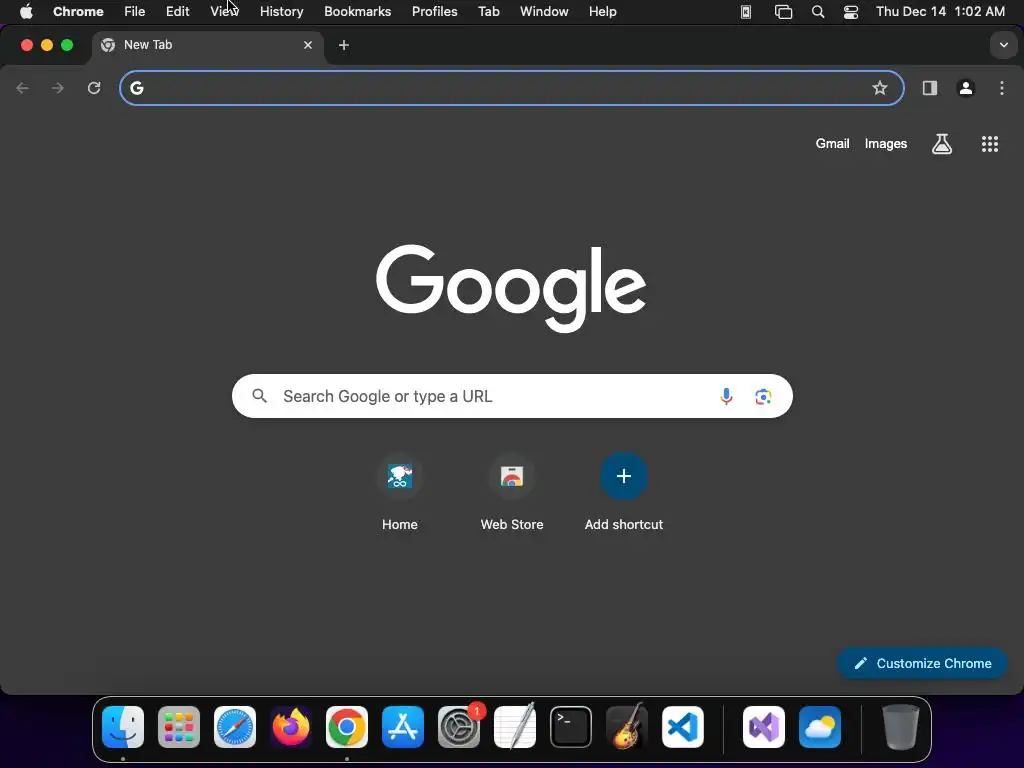
Task: Open the Chrome application menu
Action: pos(78,11)
